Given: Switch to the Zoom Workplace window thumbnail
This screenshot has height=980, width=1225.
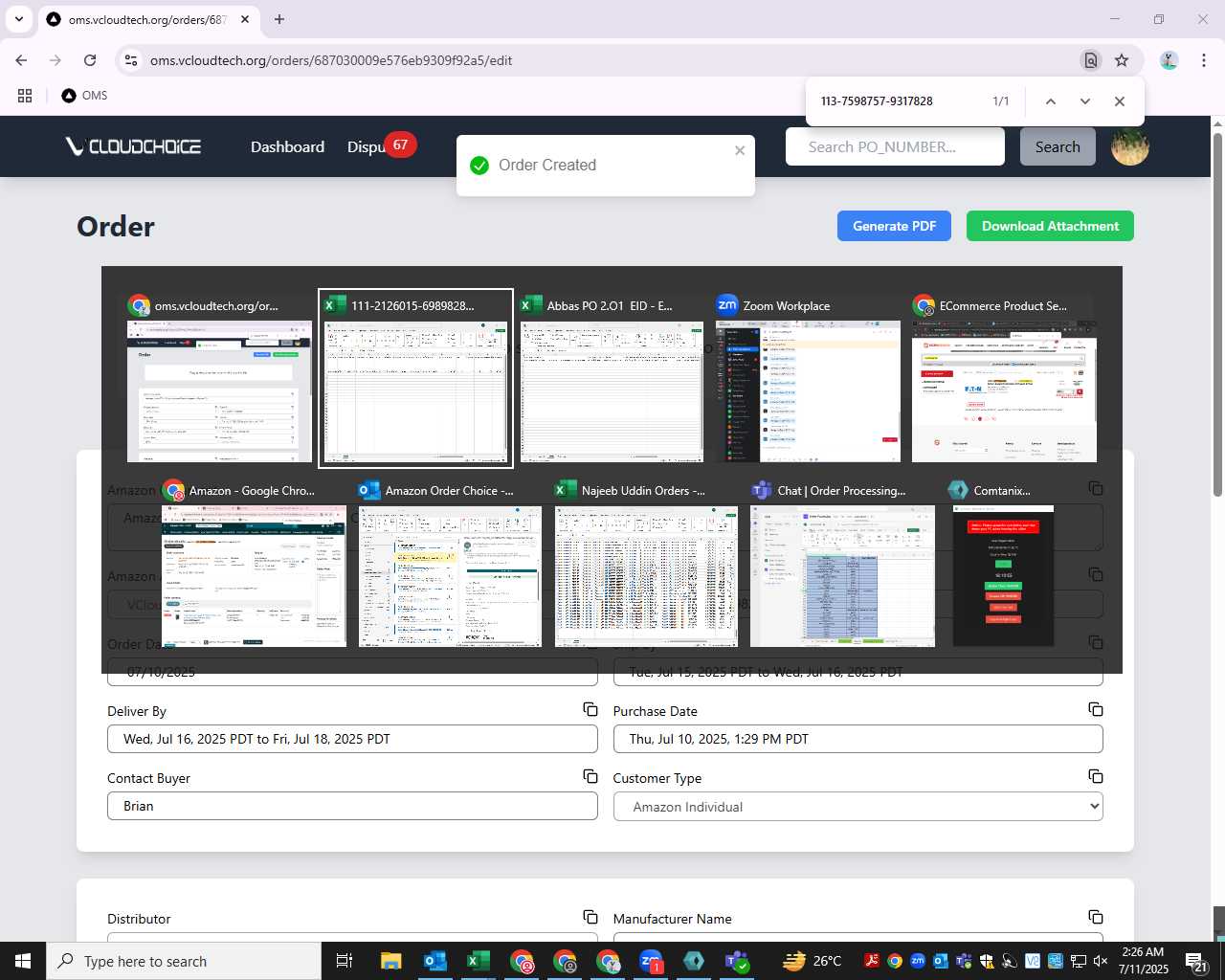Looking at the screenshot, I should 808,378.
